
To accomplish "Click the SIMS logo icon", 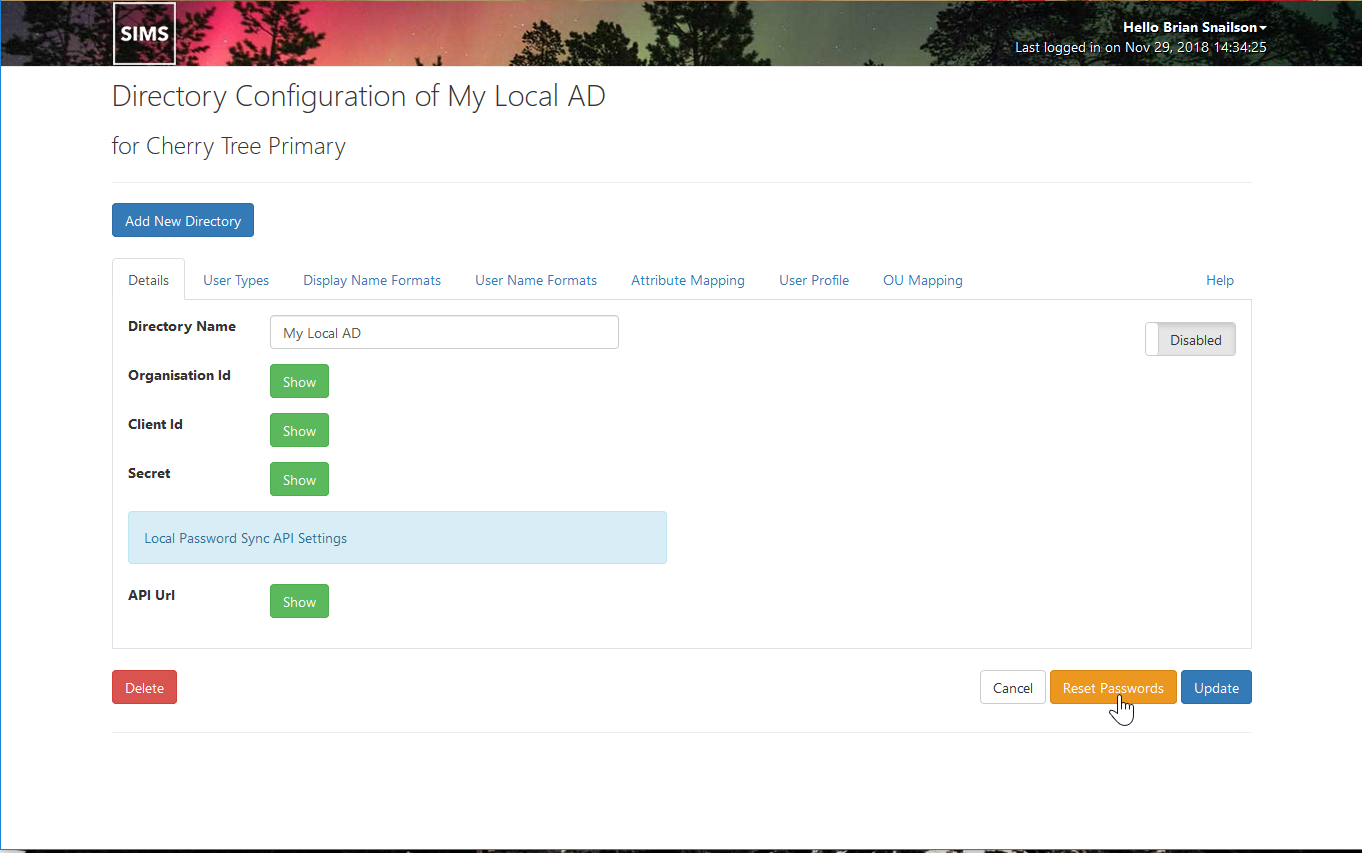I will (145, 33).
